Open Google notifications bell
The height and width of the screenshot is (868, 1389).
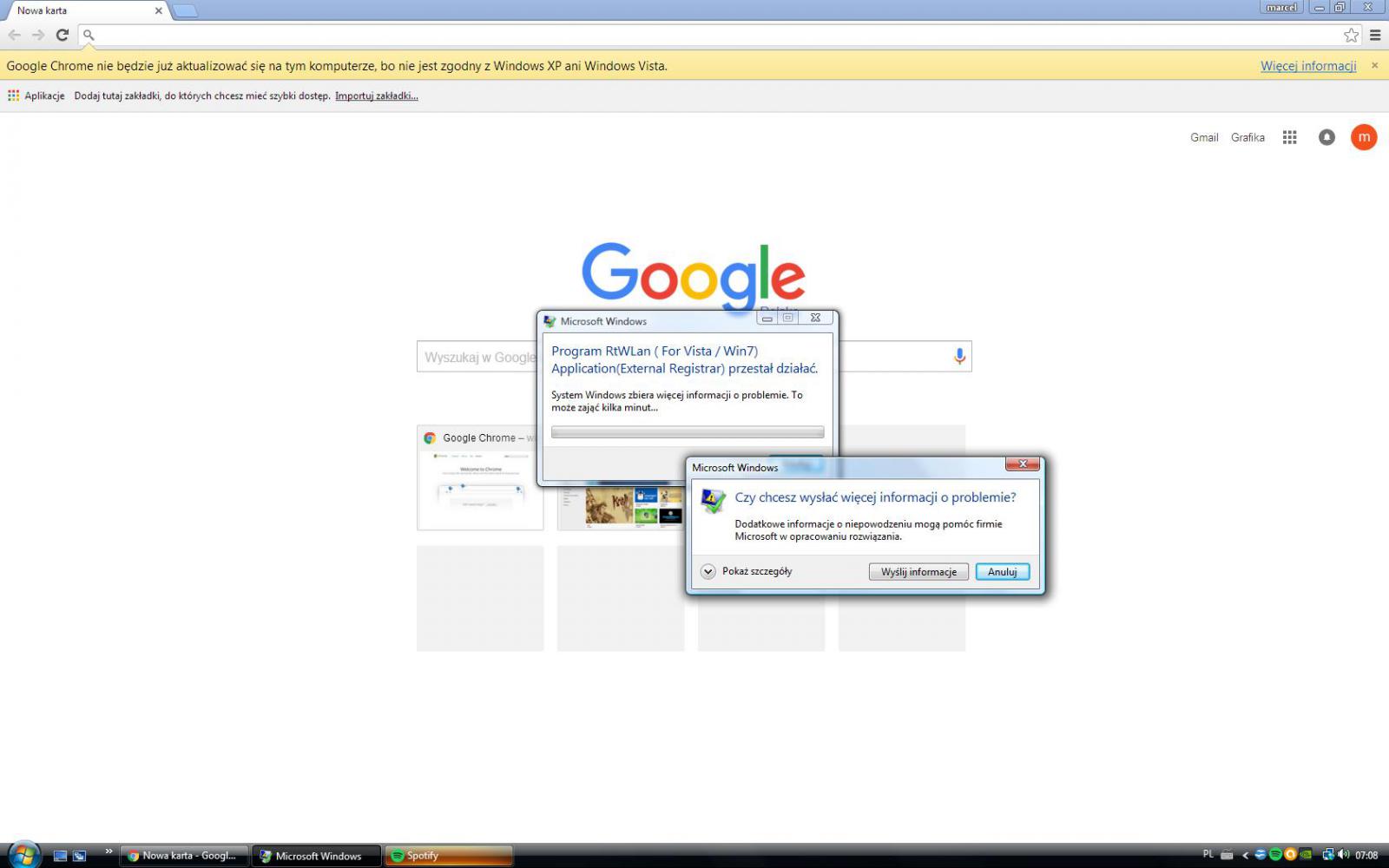point(1326,137)
